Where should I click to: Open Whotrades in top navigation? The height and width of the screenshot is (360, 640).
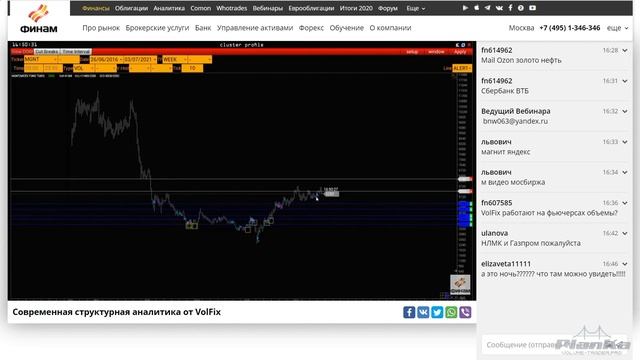pyautogui.click(x=231, y=8)
